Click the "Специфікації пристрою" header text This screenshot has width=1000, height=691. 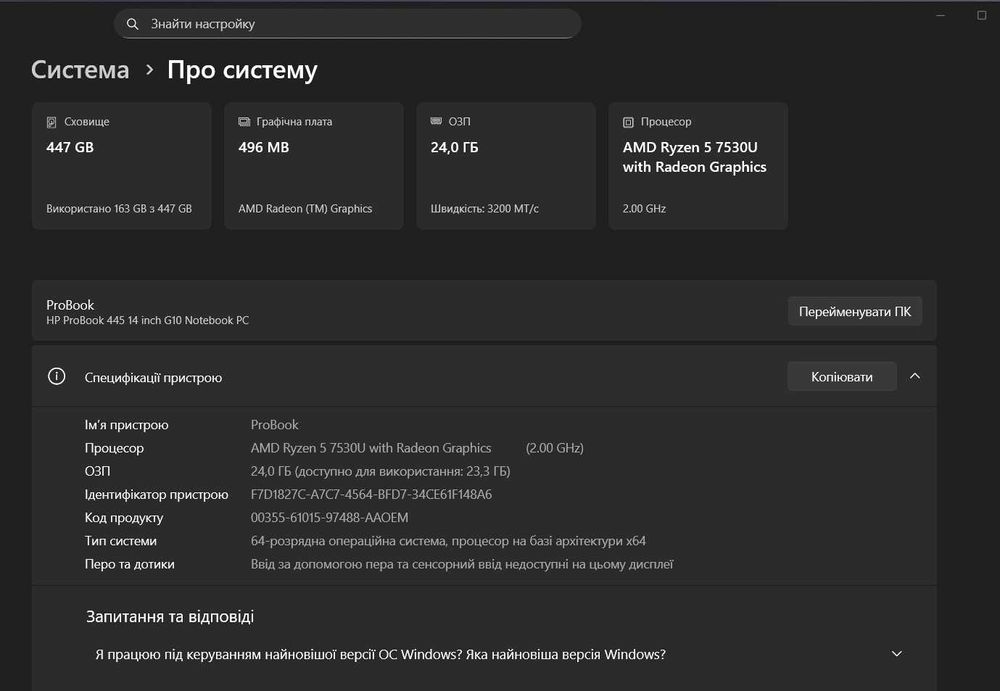coord(153,378)
